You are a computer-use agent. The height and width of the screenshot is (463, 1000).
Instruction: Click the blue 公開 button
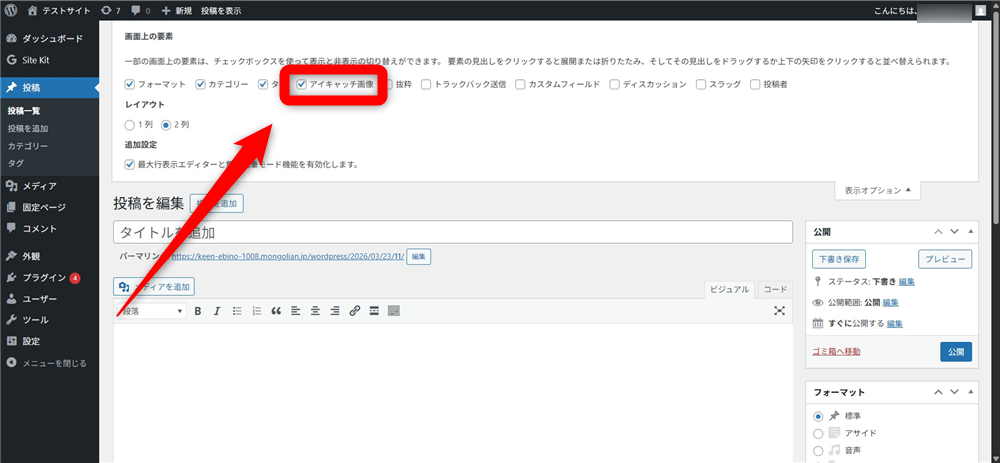[956, 352]
